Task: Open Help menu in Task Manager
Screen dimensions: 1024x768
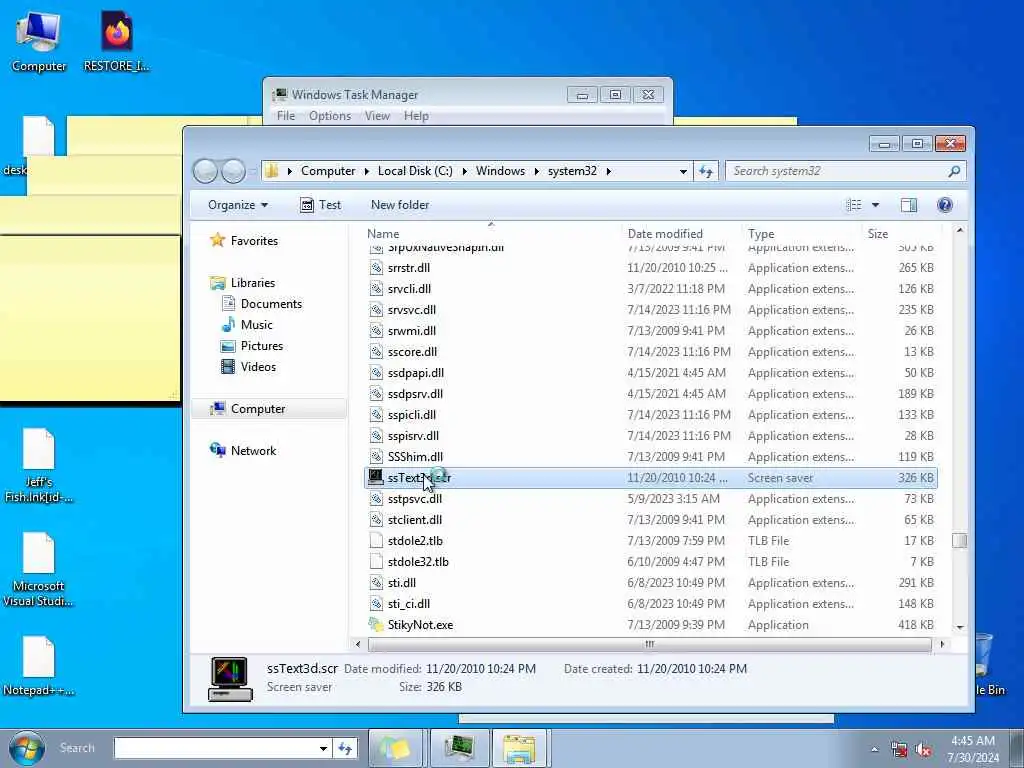Action: click(416, 116)
